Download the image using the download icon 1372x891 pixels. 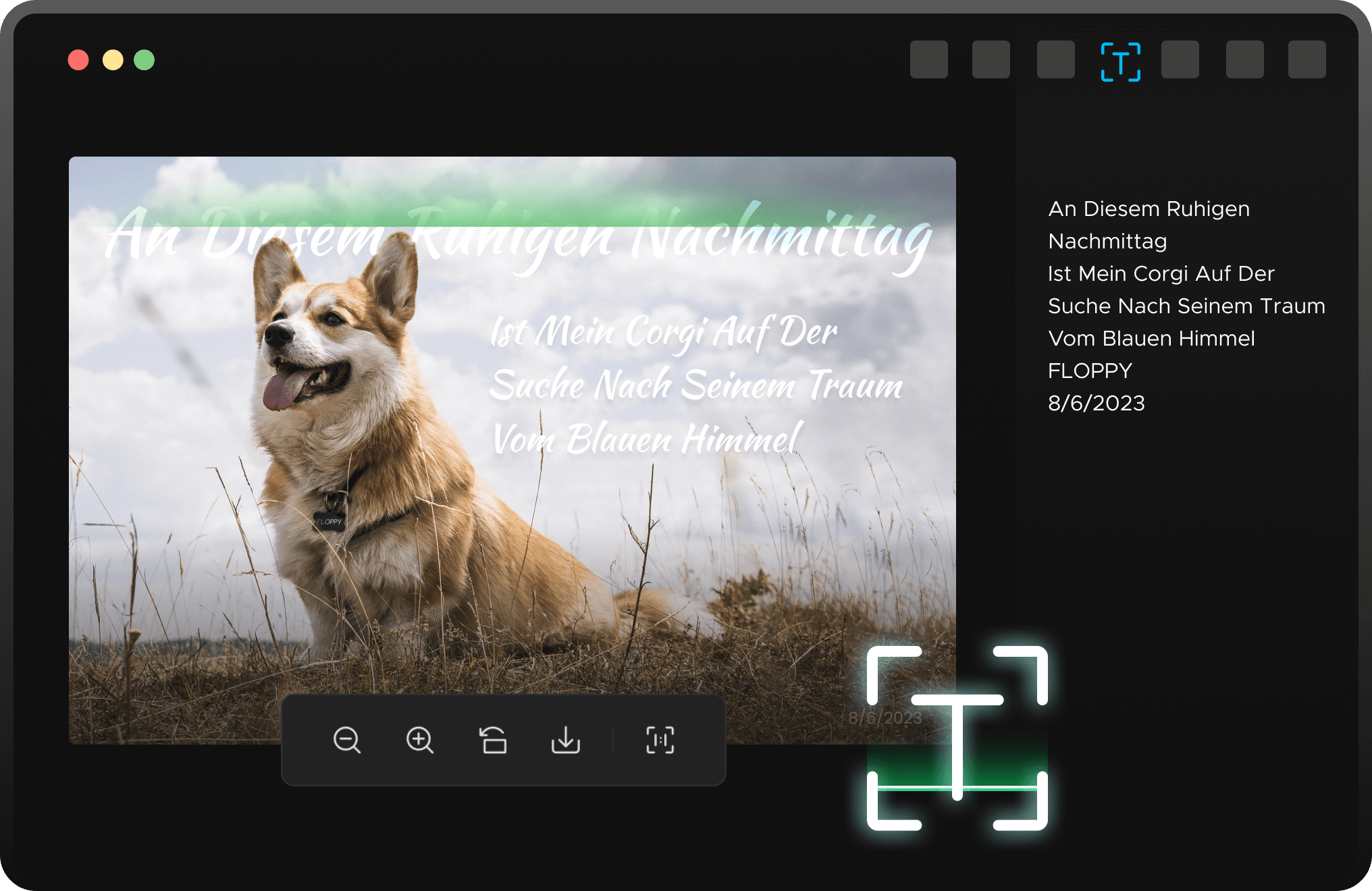click(566, 740)
